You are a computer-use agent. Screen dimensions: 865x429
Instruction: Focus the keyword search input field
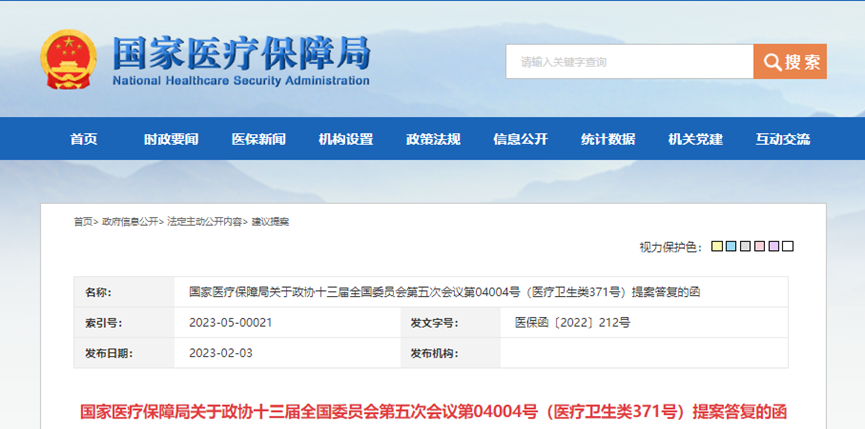pyautogui.click(x=629, y=62)
